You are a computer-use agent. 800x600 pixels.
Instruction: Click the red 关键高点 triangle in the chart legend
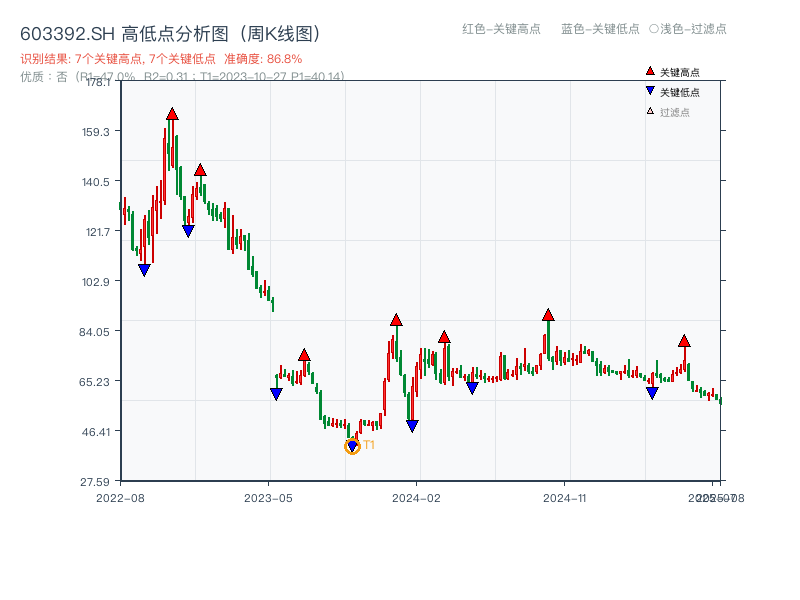pos(649,72)
